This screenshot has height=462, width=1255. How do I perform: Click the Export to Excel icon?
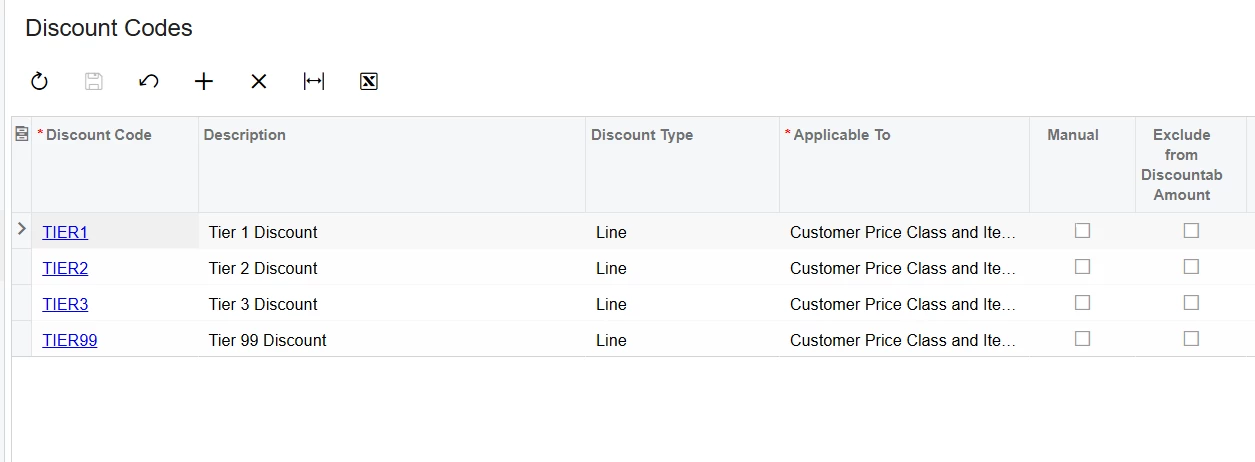point(368,82)
